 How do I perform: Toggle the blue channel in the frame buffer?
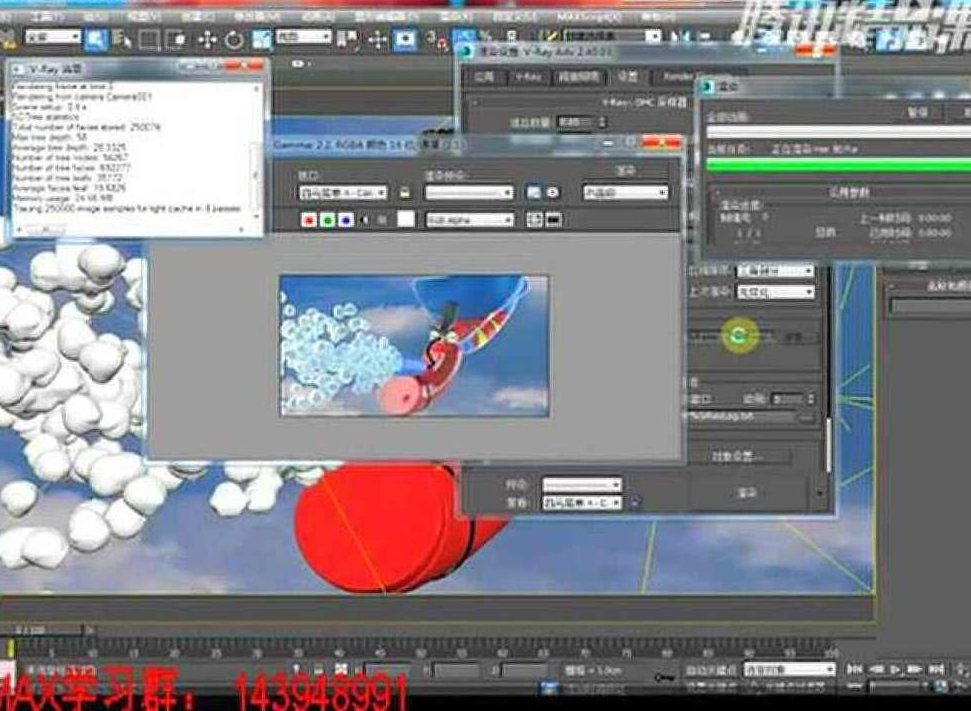346,219
